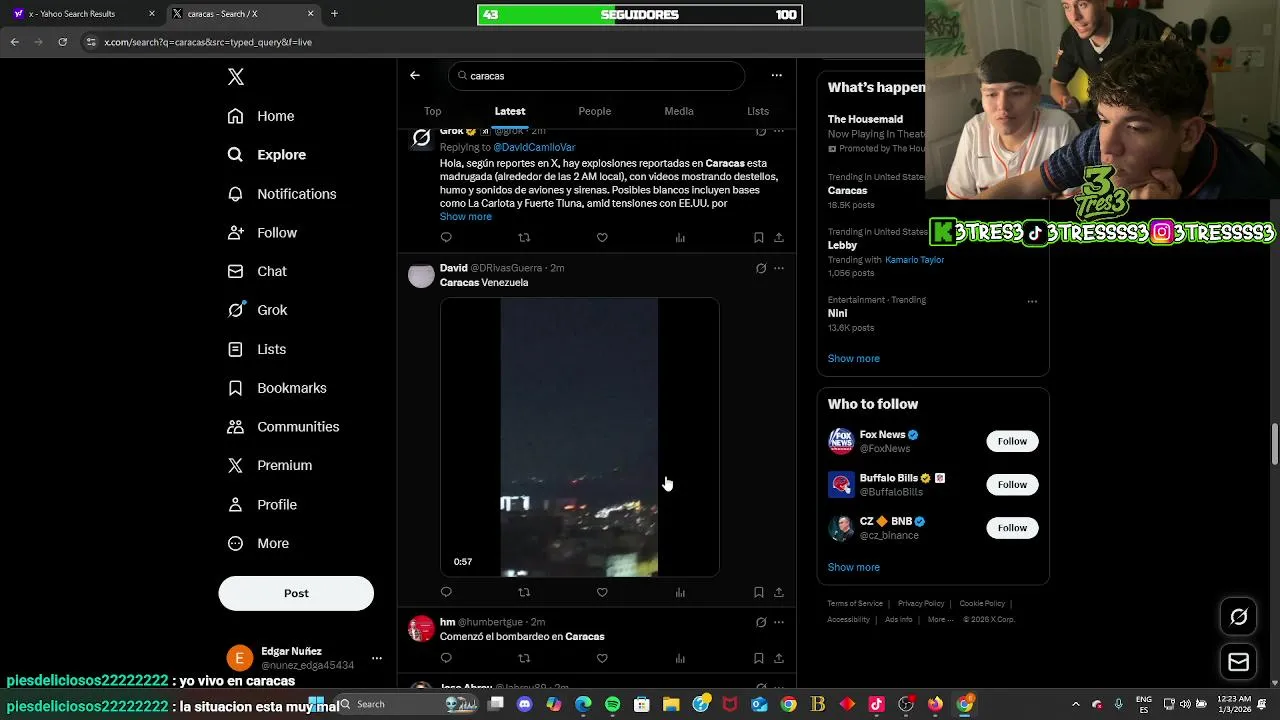Open Chat from the sidebar
The height and width of the screenshot is (720, 1280).
click(257, 271)
